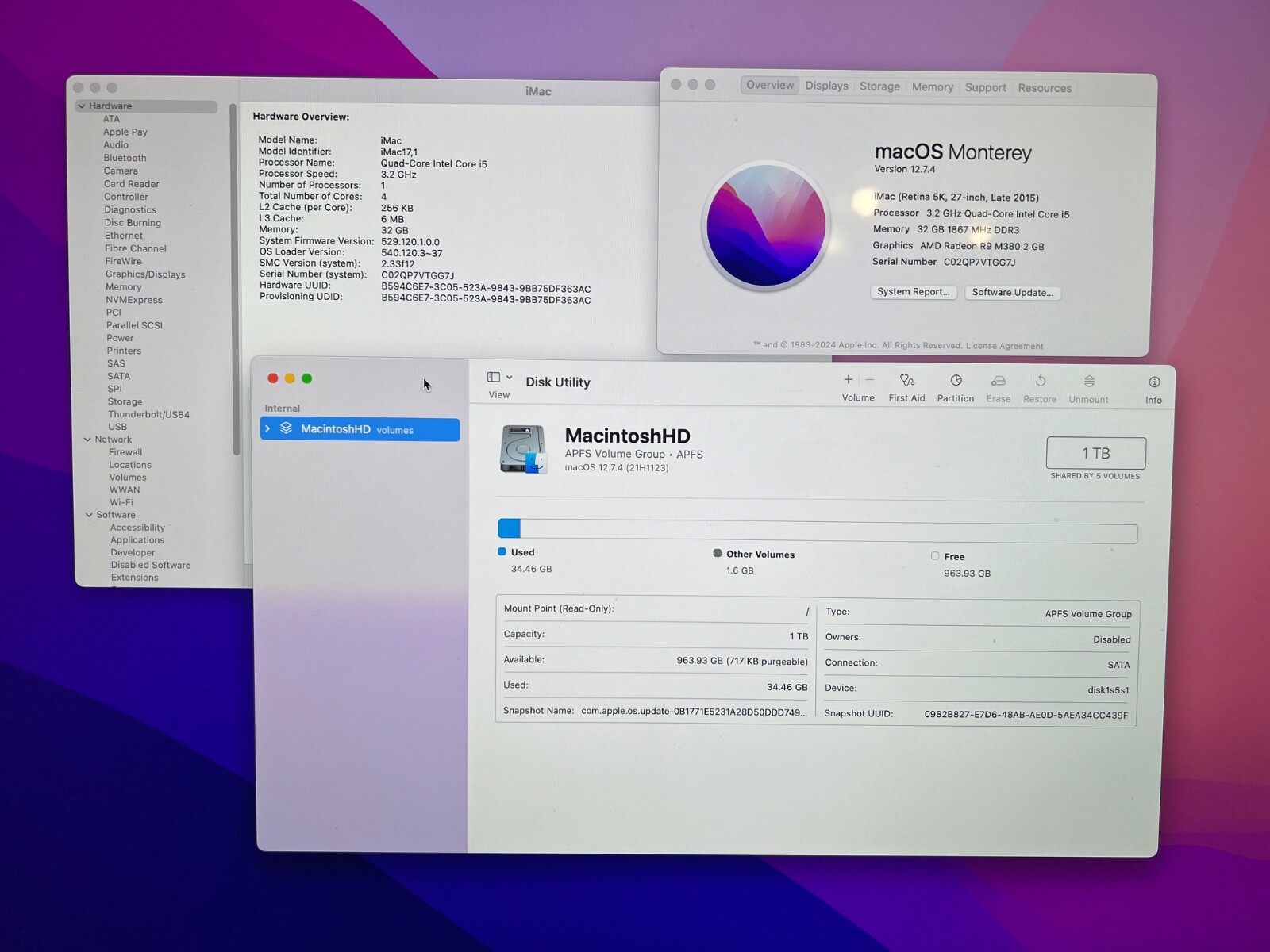Select USB in the Hardware list
1270x952 pixels.
pos(117,427)
